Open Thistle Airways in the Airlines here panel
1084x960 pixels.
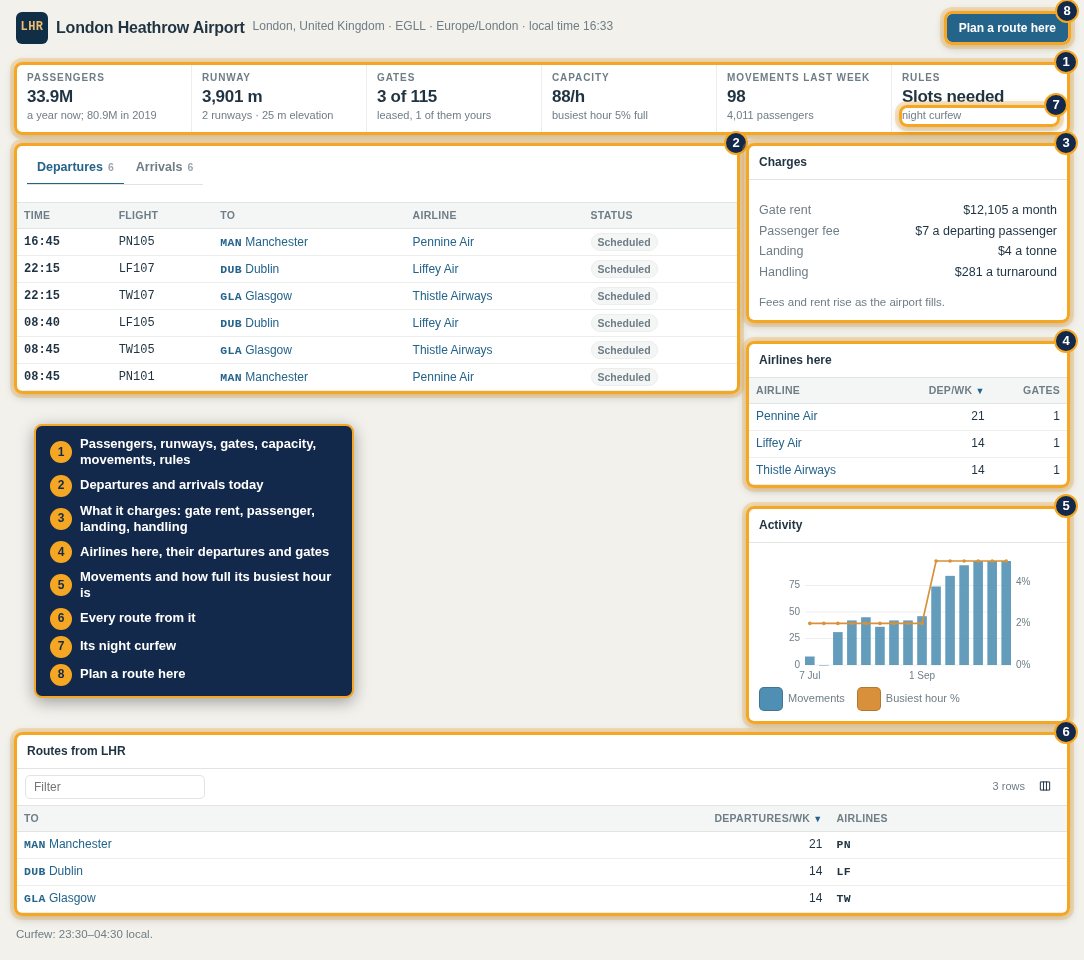tap(796, 470)
